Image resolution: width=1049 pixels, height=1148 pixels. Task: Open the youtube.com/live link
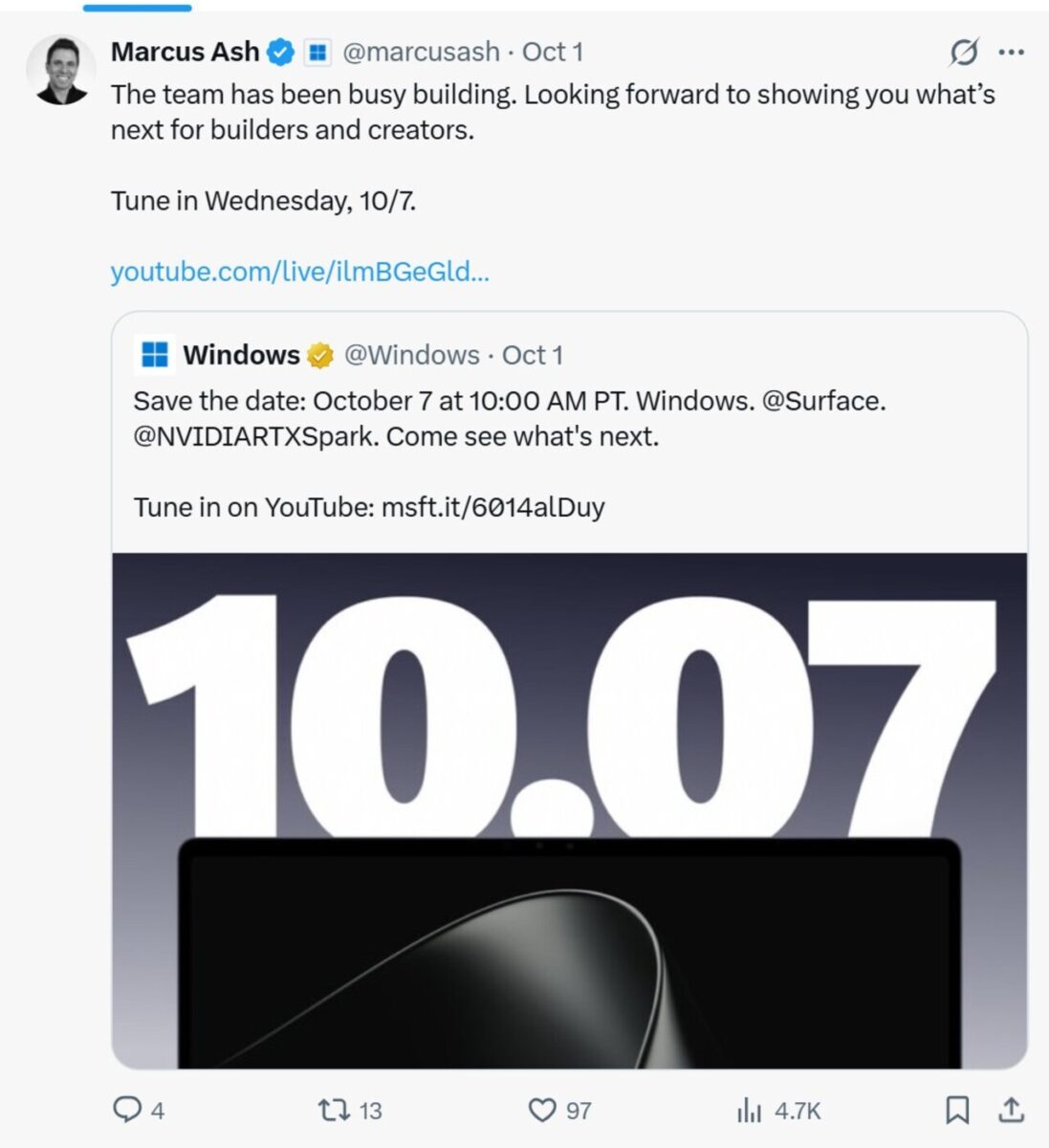300,272
